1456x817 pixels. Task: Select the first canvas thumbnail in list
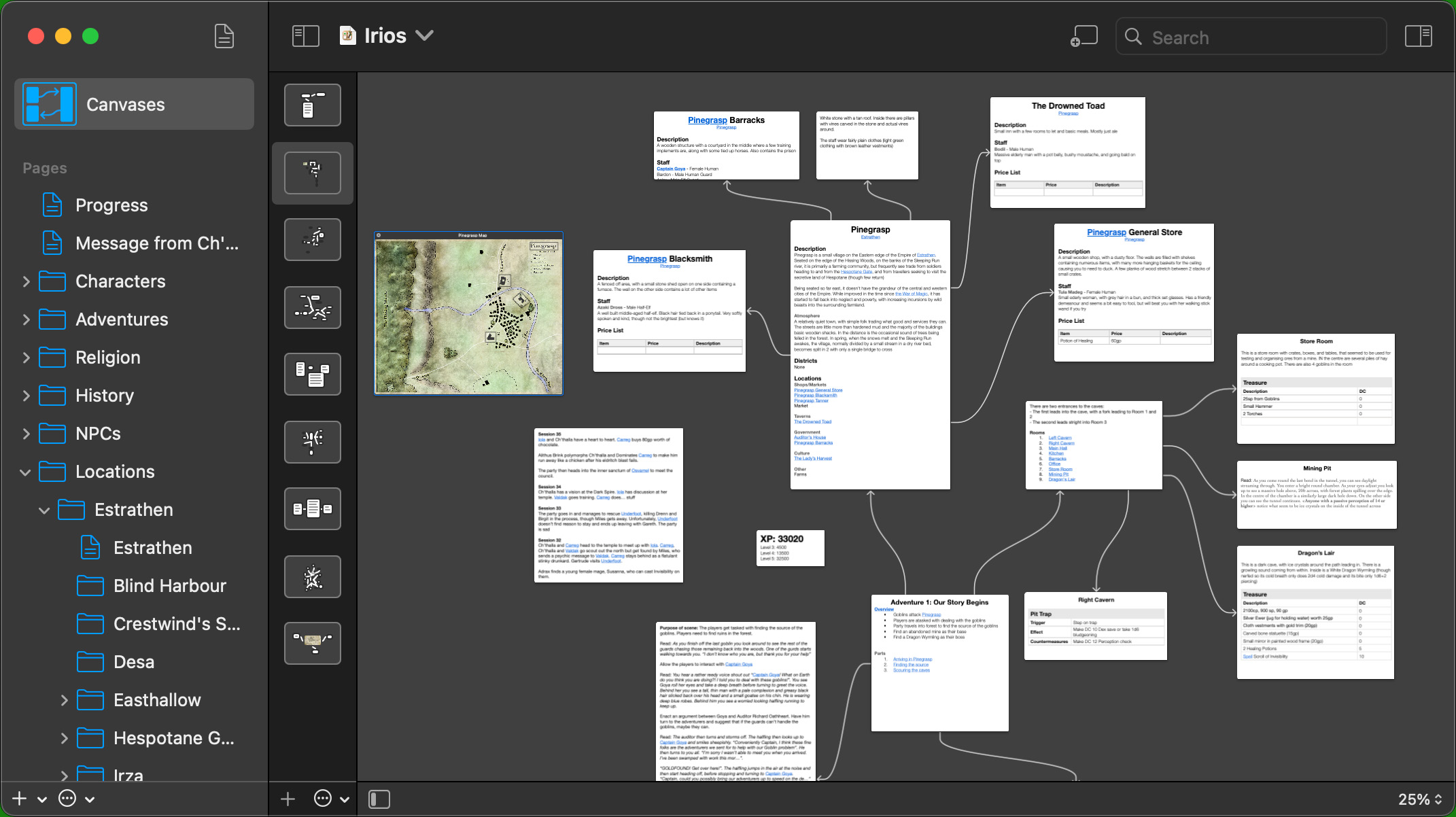click(x=312, y=105)
